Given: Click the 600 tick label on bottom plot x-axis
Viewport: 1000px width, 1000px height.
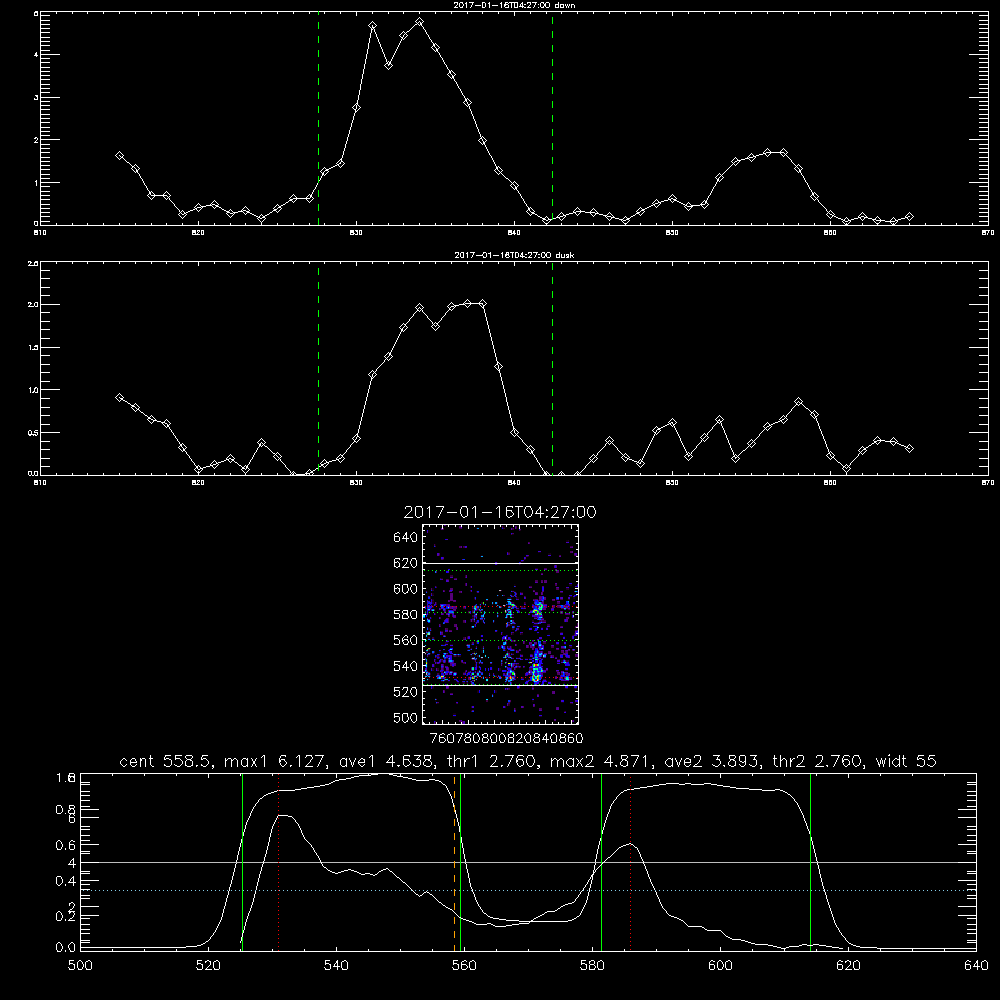Looking at the screenshot, I should tap(720, 966).
